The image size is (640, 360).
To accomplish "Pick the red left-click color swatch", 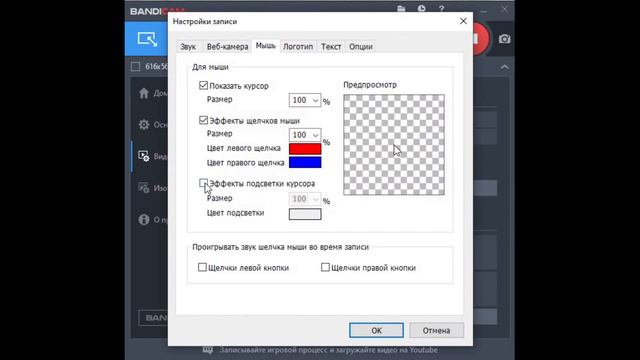I will pyautogui.click(x=305, y=149).
